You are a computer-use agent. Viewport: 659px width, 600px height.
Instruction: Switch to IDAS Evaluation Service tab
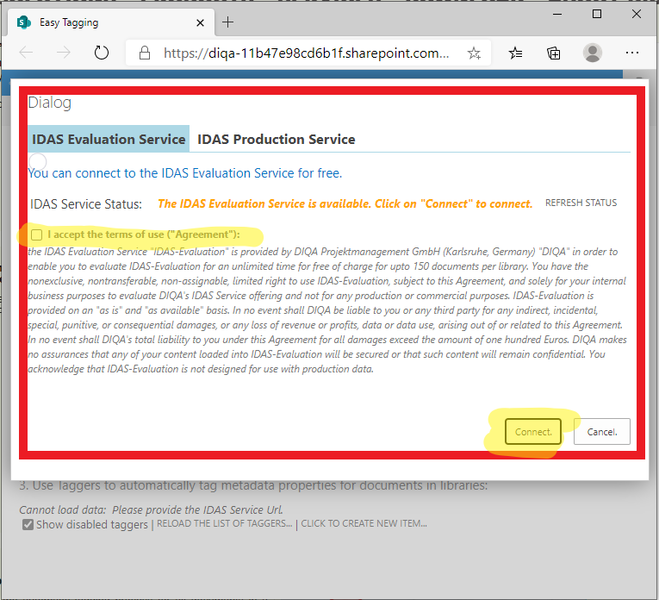(x=108, y=139)
